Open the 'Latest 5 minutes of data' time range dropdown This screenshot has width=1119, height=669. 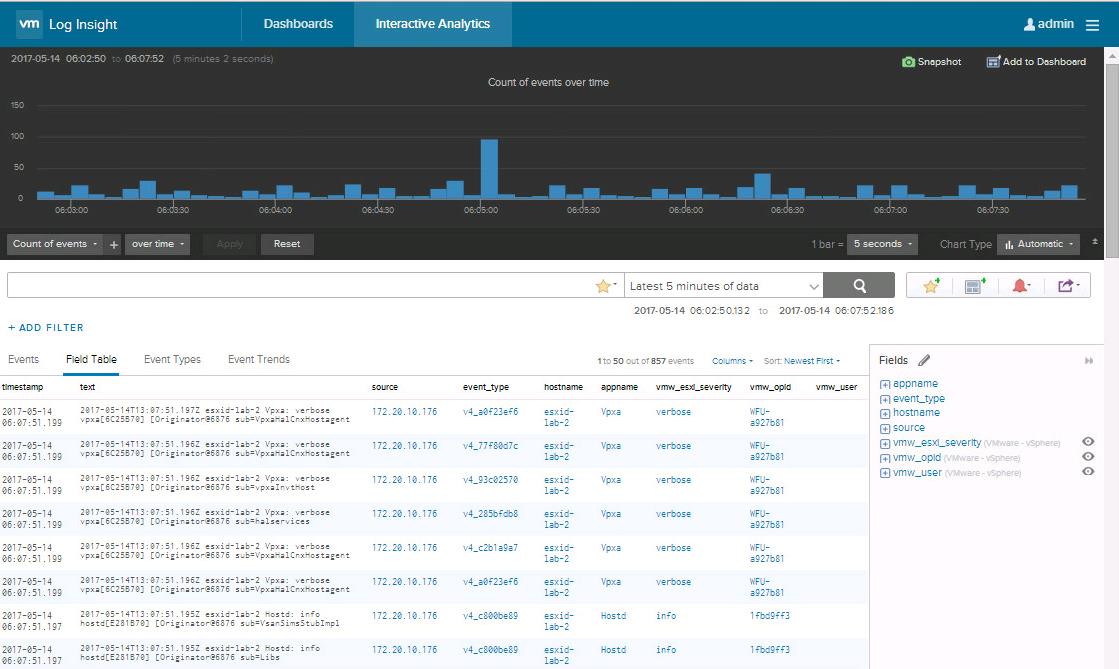724,286
